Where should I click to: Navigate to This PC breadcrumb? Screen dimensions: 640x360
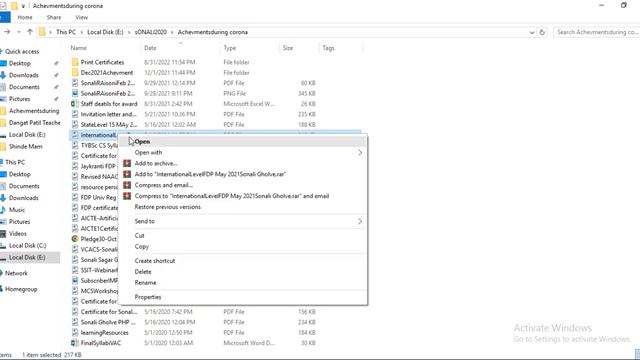[x=66, y=32]
